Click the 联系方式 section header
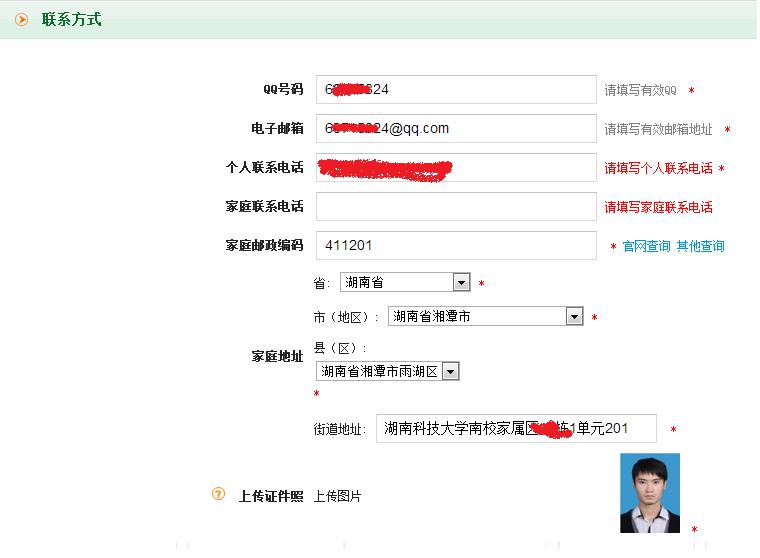The image size is (760, 558). [71, 19]
